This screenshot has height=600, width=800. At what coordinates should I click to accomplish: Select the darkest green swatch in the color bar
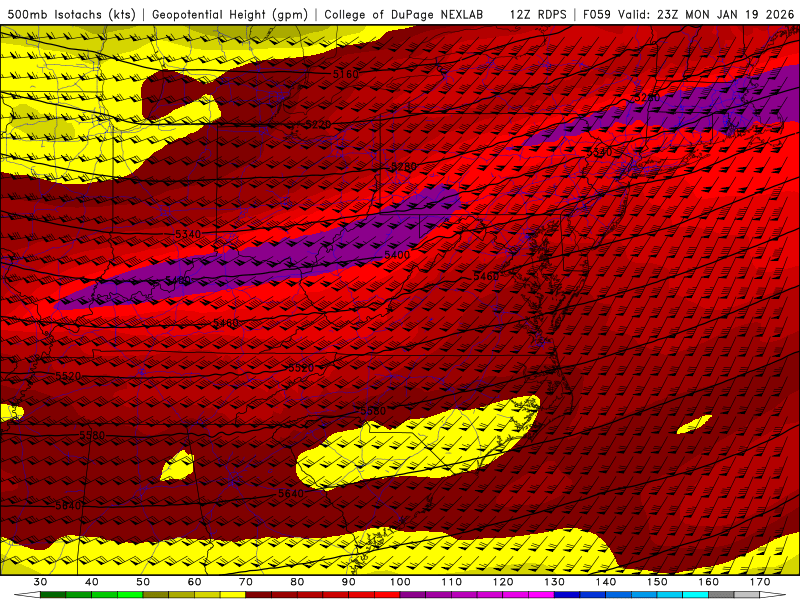tap(53, 595)
